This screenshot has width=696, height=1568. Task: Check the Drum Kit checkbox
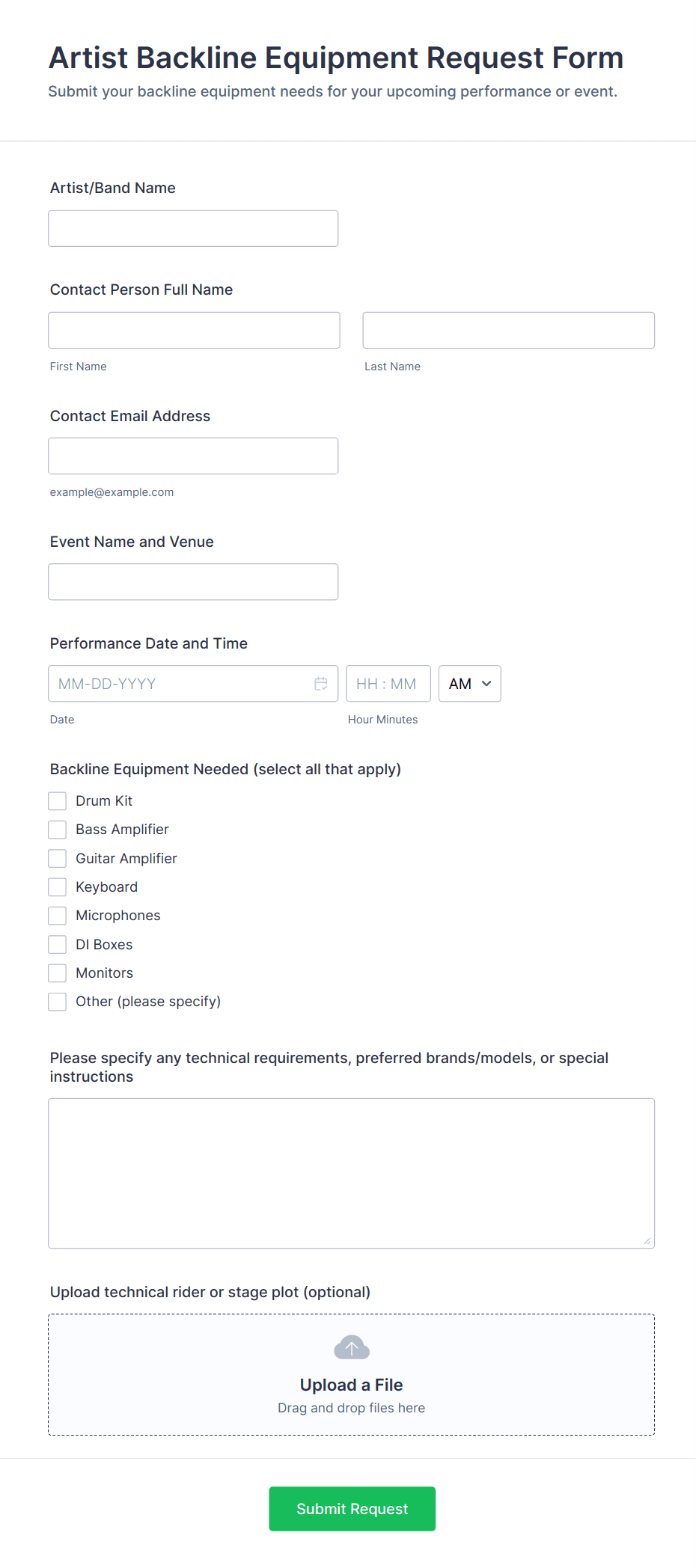(x=58, y=801)
